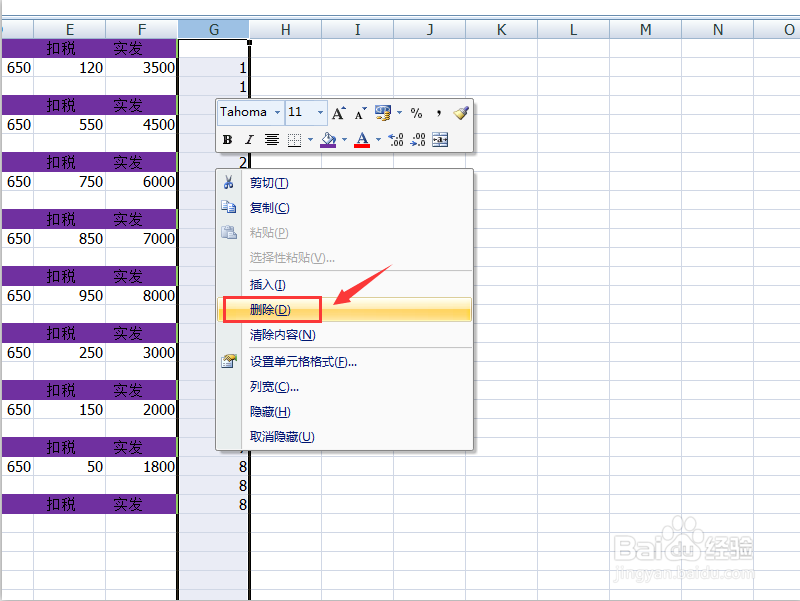Select cell with value 150

click(x=70, y=410)
